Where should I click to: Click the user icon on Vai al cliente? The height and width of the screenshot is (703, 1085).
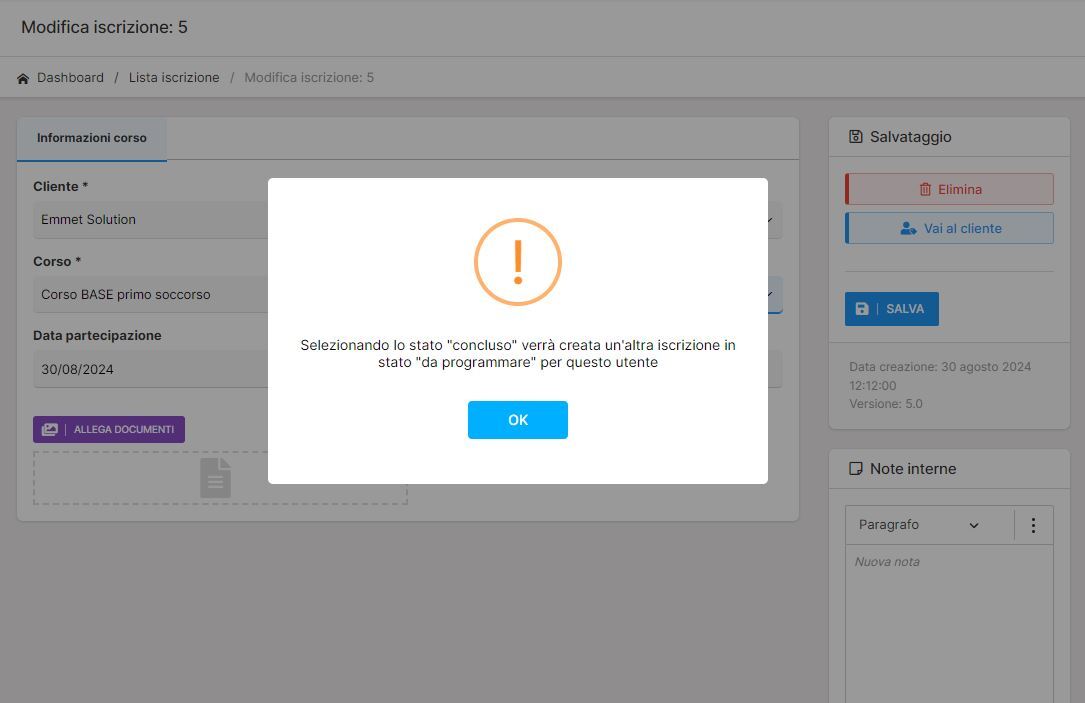(x=908, y=229)
